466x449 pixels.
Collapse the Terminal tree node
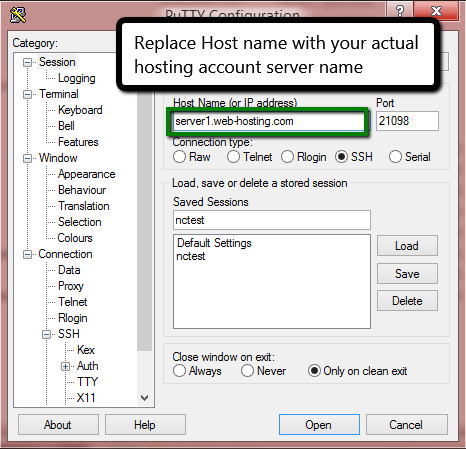coord(27,94)
